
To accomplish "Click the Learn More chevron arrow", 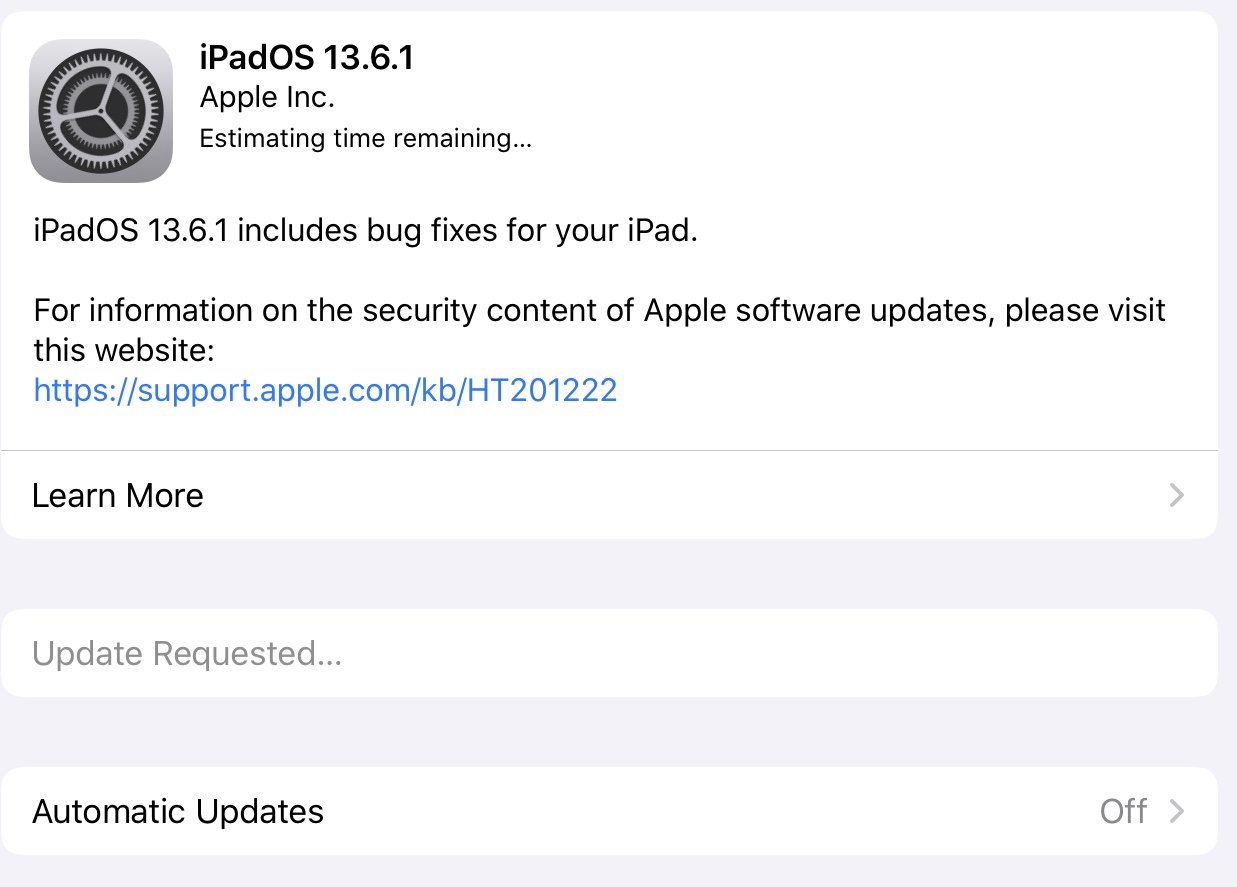I will (1177, 495).
